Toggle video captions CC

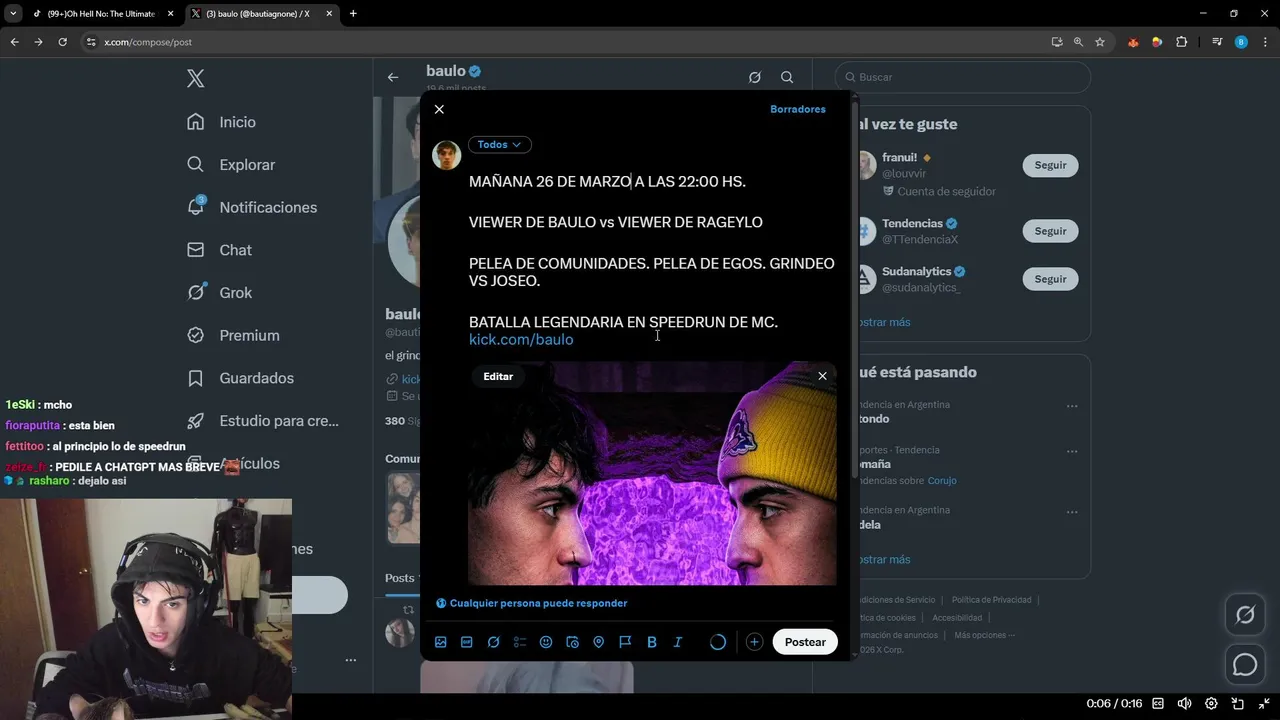1158,703
